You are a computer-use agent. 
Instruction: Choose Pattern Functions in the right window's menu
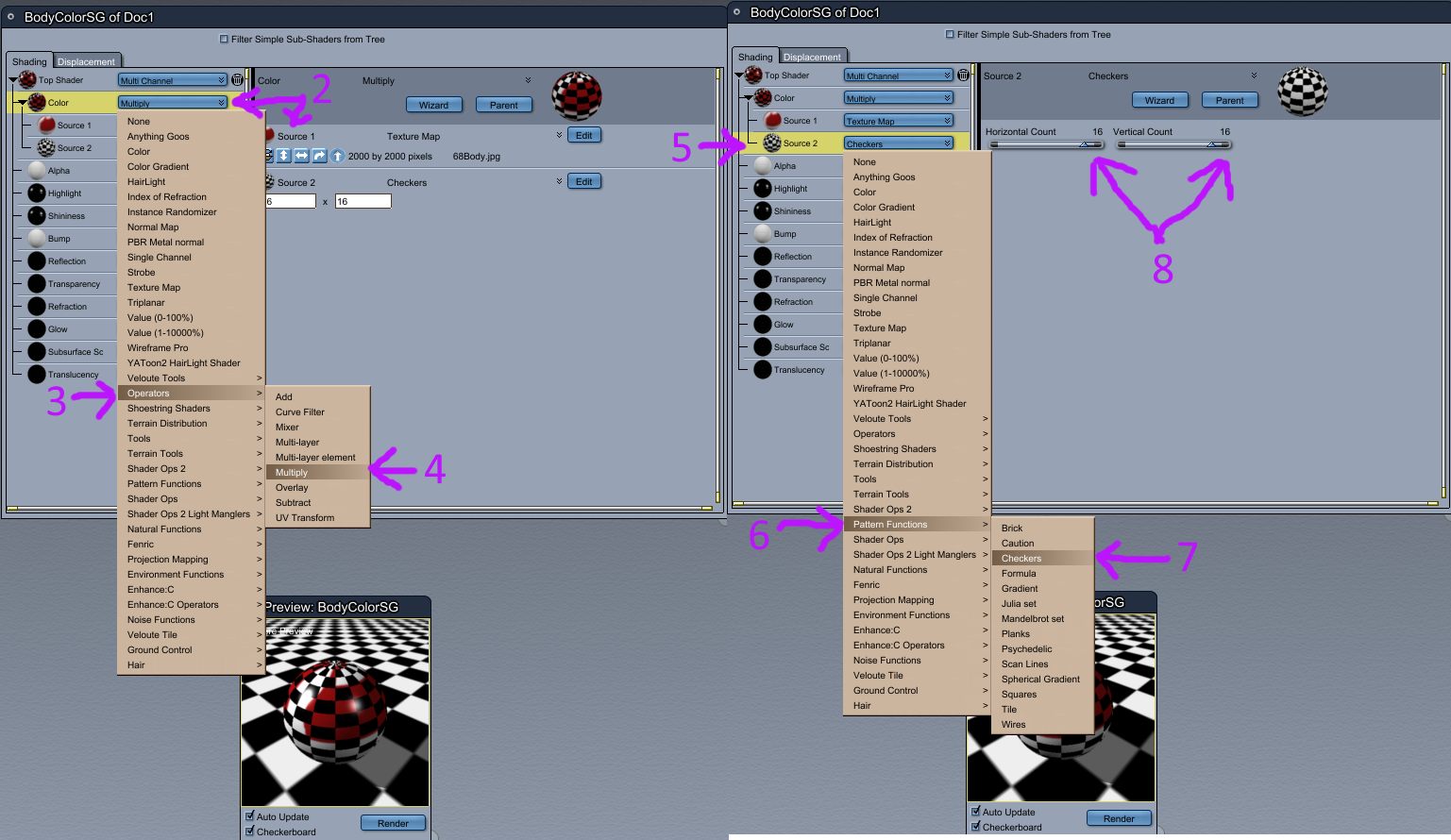click(917, 525)
